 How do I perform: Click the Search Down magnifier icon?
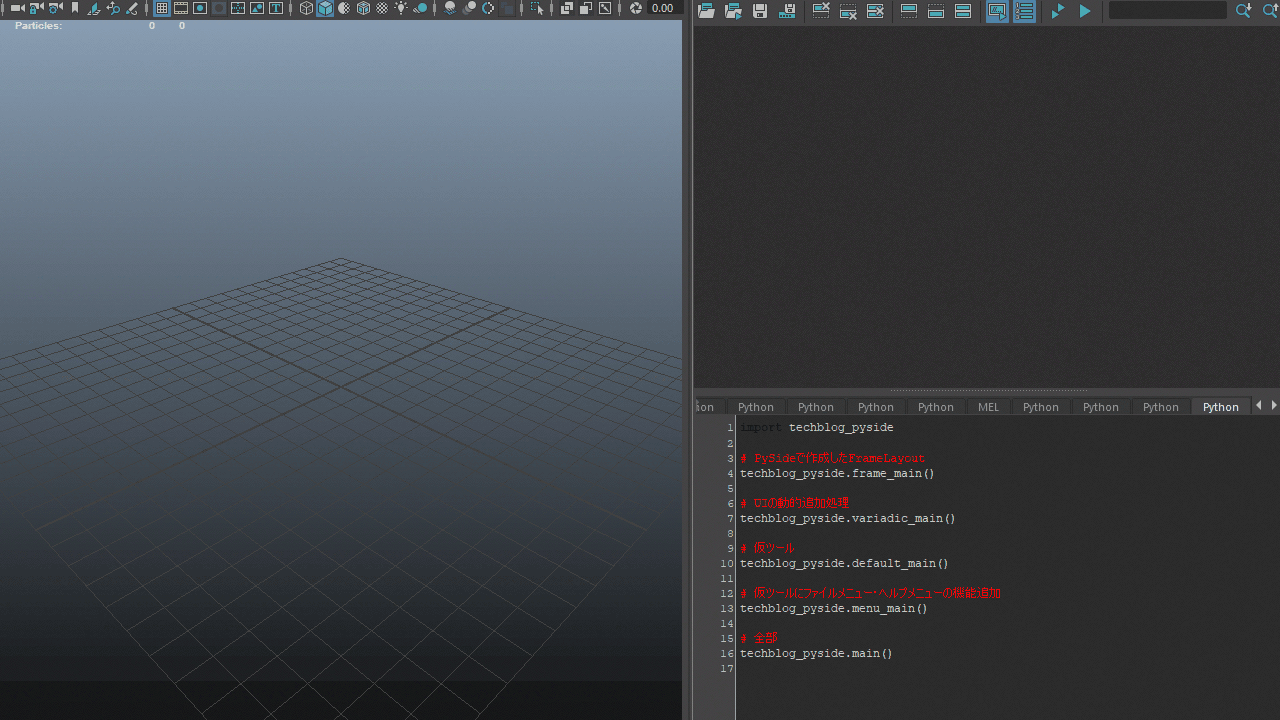[1243, 11]
